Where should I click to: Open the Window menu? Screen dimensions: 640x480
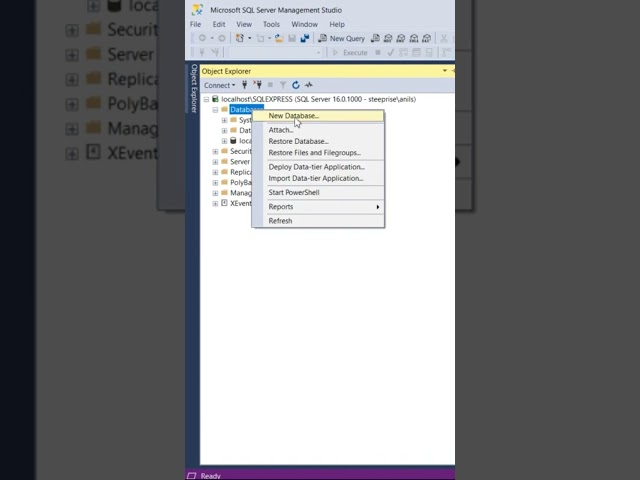coord(304,24)
